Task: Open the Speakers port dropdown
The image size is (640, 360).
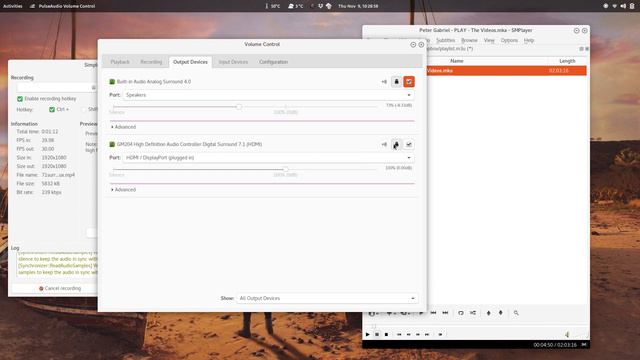Action: pyautogui.click(x=268, y=95)
